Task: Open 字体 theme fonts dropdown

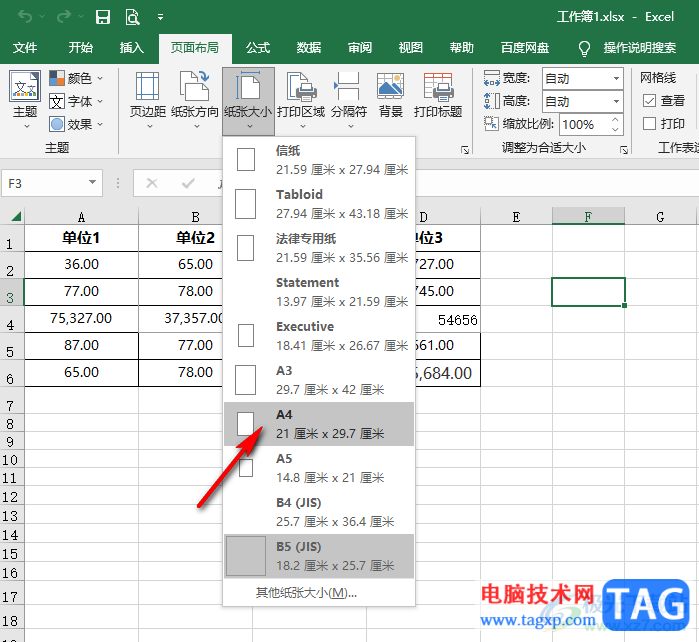Action: point(76,101)
